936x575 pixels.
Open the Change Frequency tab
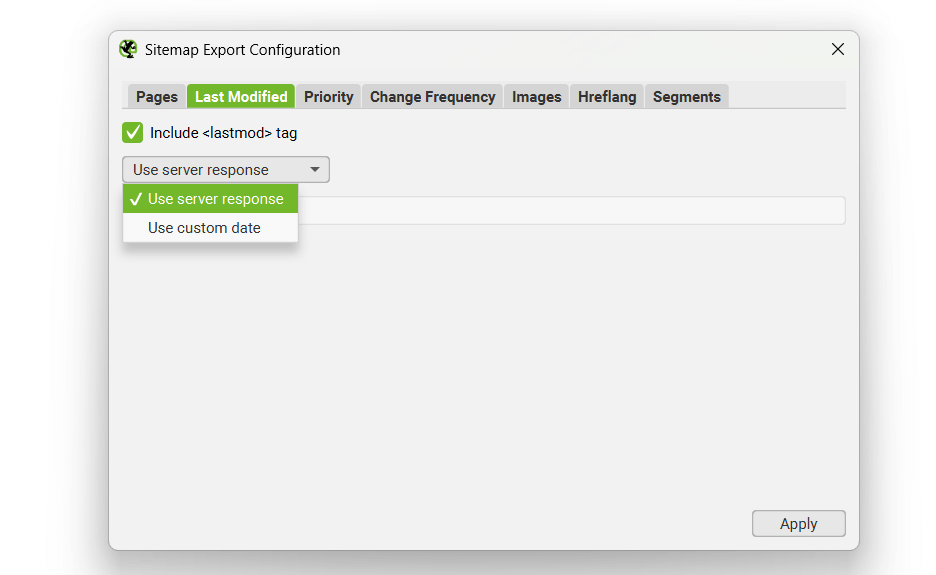tap(433, 97)
